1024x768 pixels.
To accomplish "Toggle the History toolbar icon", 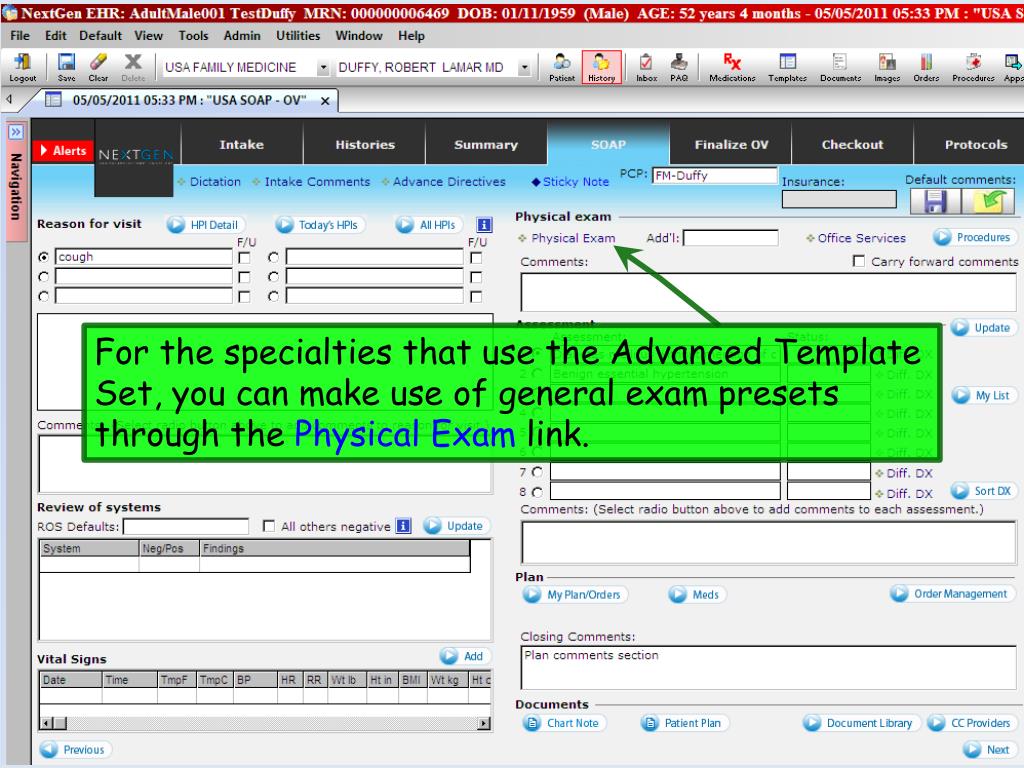I will (601, 67).
